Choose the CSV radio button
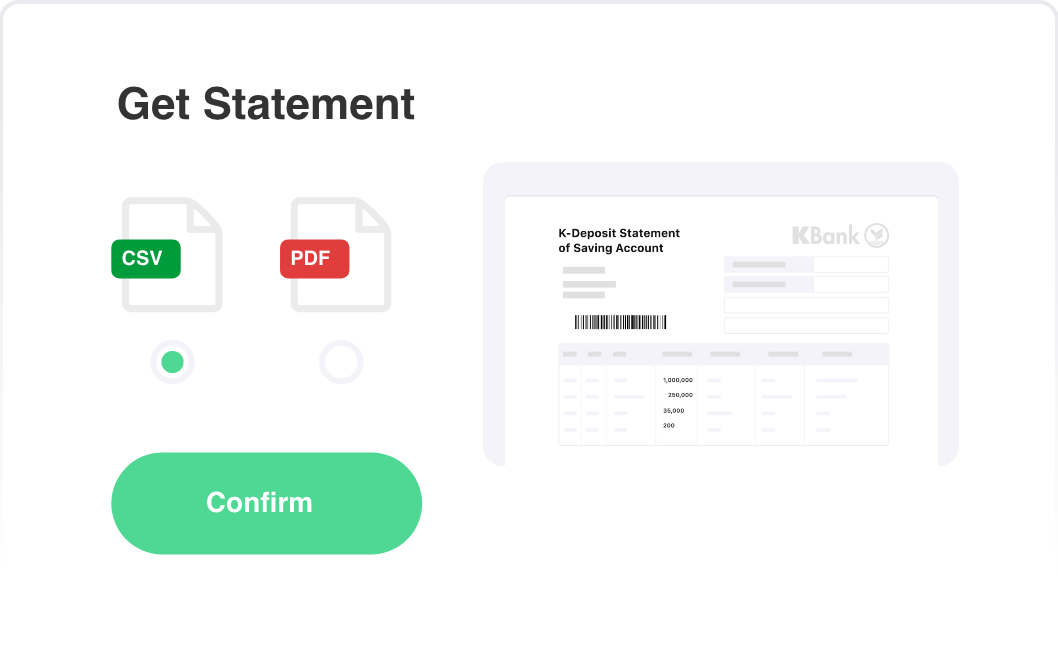This screenshot has width=1058, height=660. click(x=172, y=362)
